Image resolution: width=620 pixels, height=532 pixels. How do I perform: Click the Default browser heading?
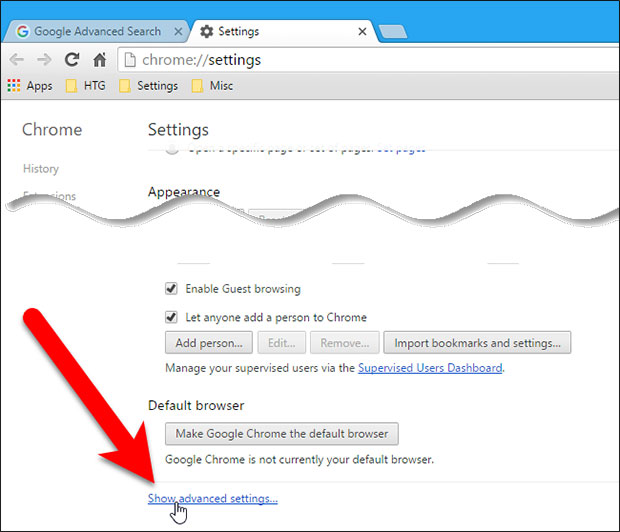(x=196, y=405)
